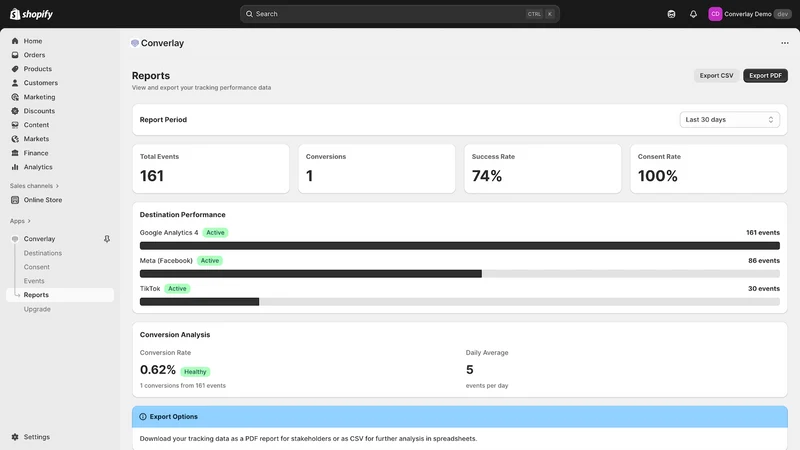Screen dimensions: 800x450
Task: Click the CD account avatar
Action: pos(715,14)
